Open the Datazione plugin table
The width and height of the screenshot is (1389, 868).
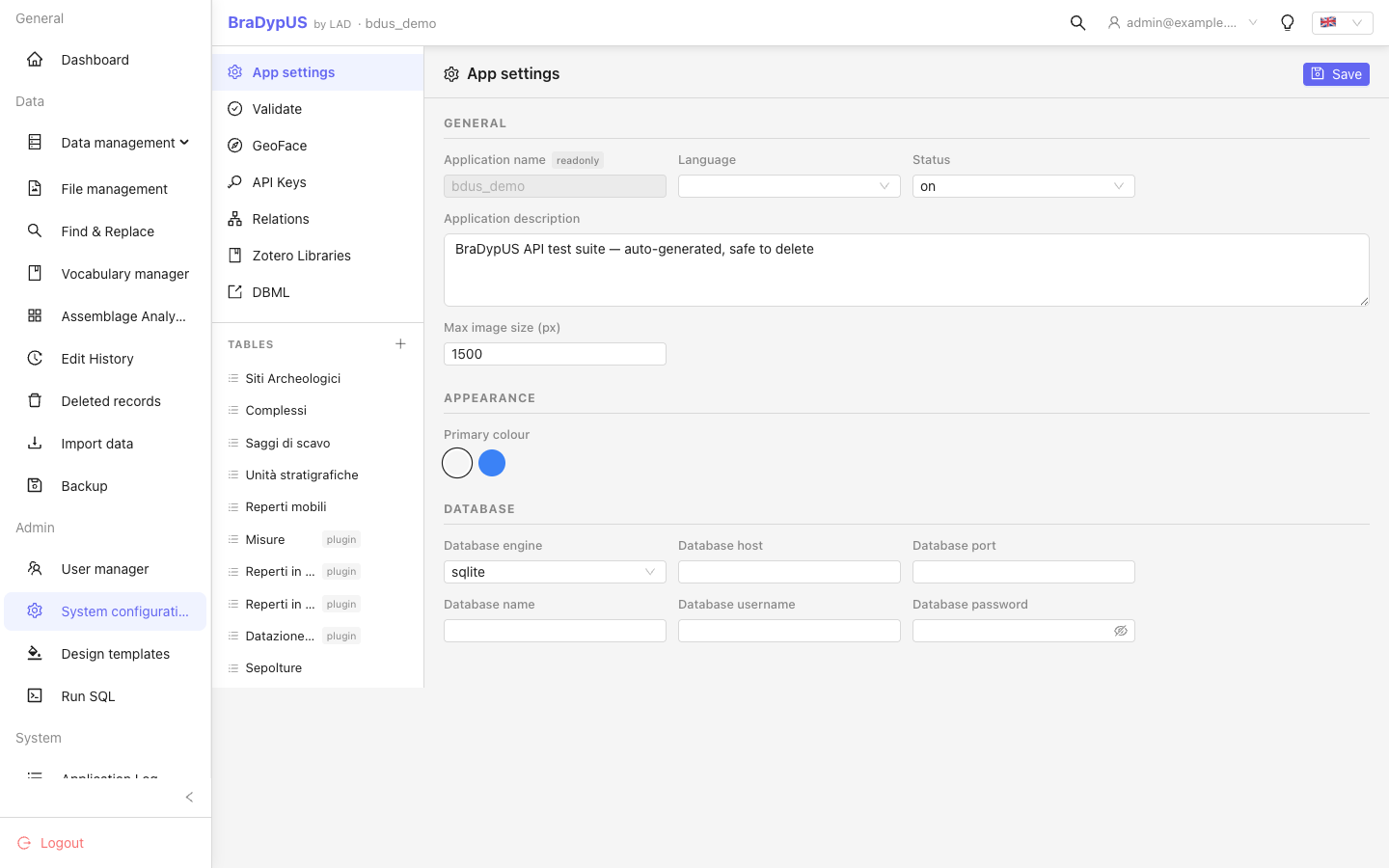[317, 636]
